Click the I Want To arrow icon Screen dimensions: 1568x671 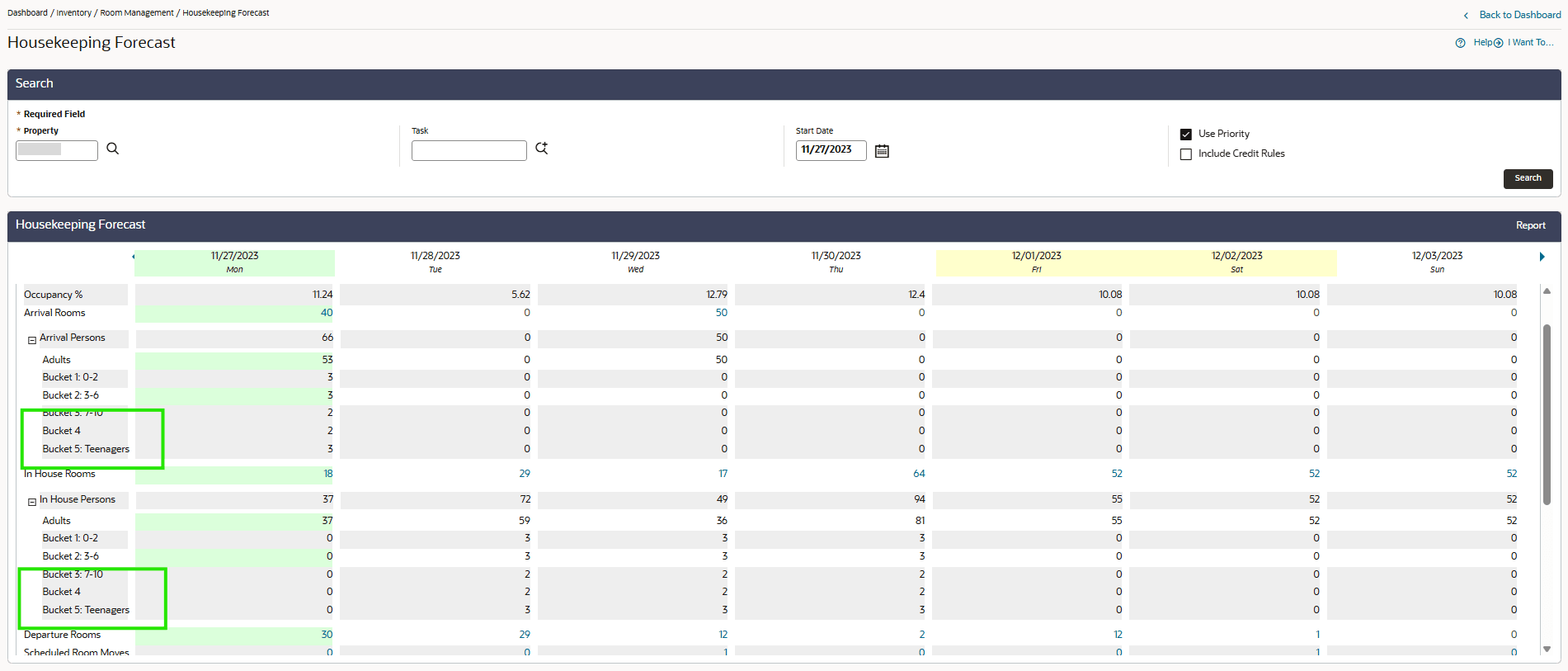[x=1498, y=43]
